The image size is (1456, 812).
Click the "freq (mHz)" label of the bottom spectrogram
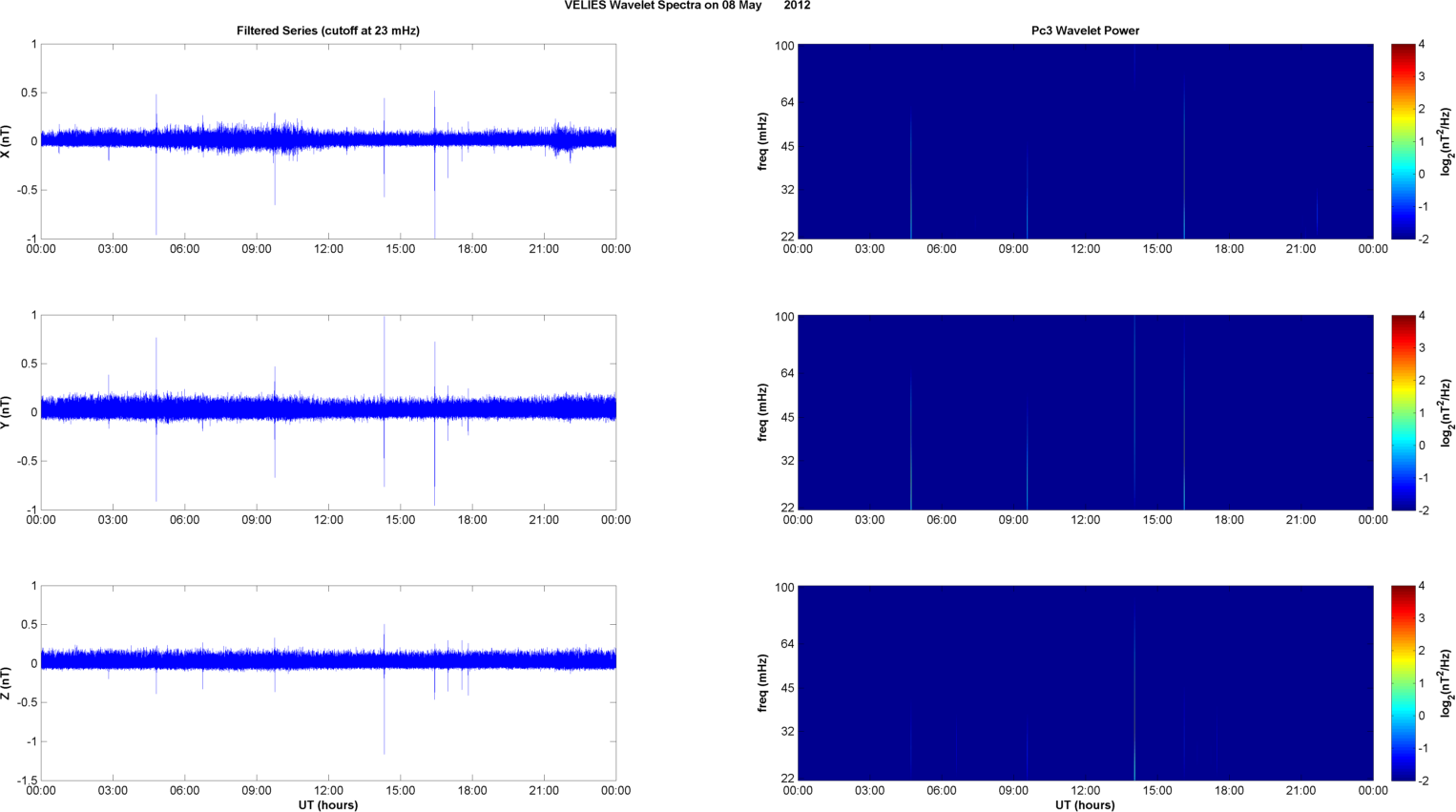[763, 683]
